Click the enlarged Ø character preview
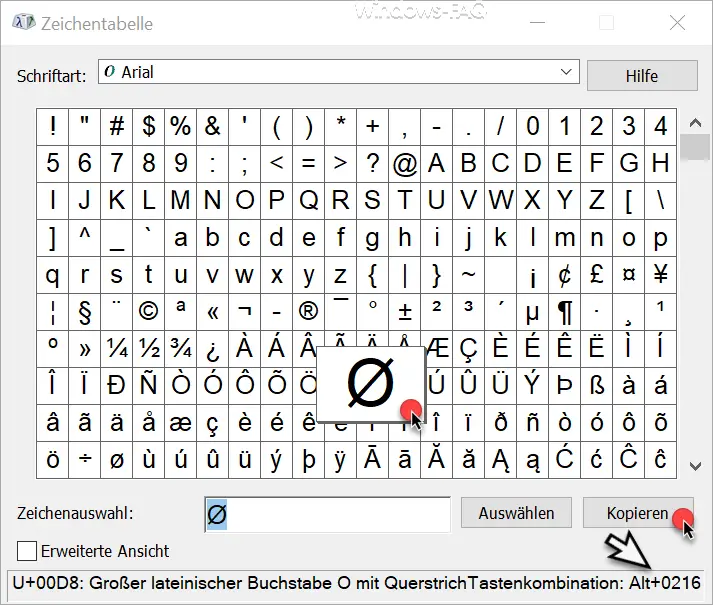713x605 pixels. [x=371, y=383]
